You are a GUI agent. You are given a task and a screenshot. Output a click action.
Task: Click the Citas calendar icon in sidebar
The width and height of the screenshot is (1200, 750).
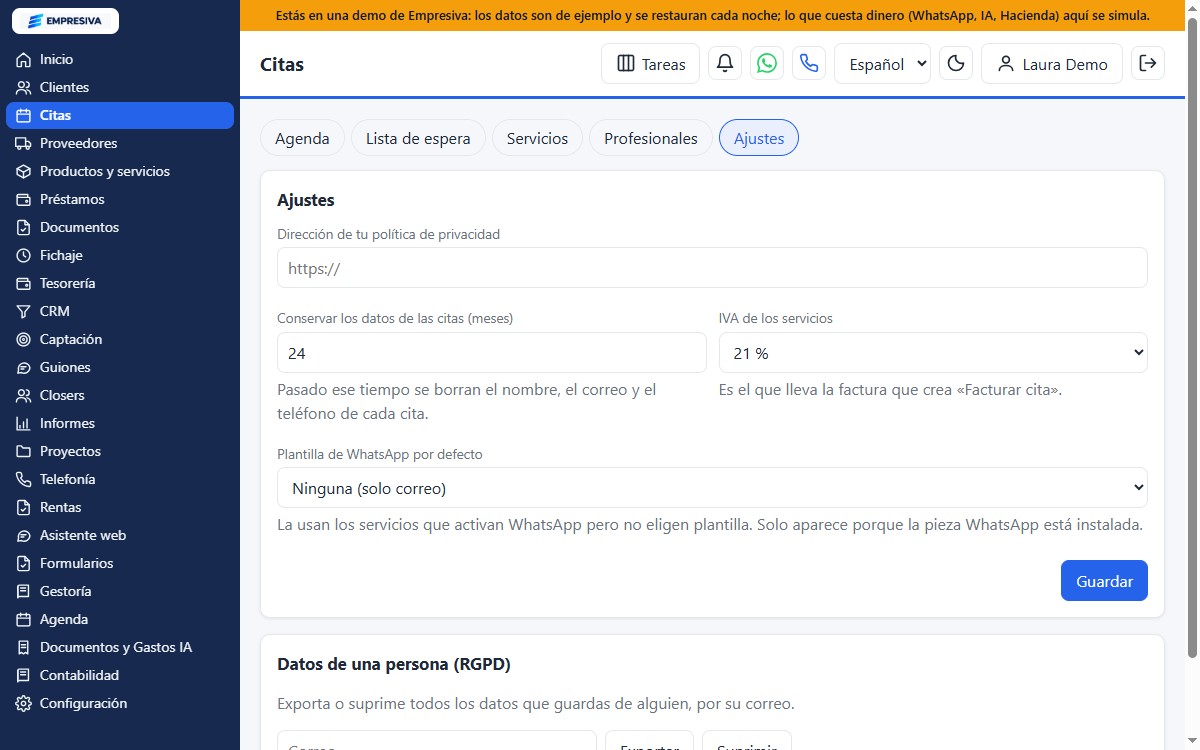point(24,116)
